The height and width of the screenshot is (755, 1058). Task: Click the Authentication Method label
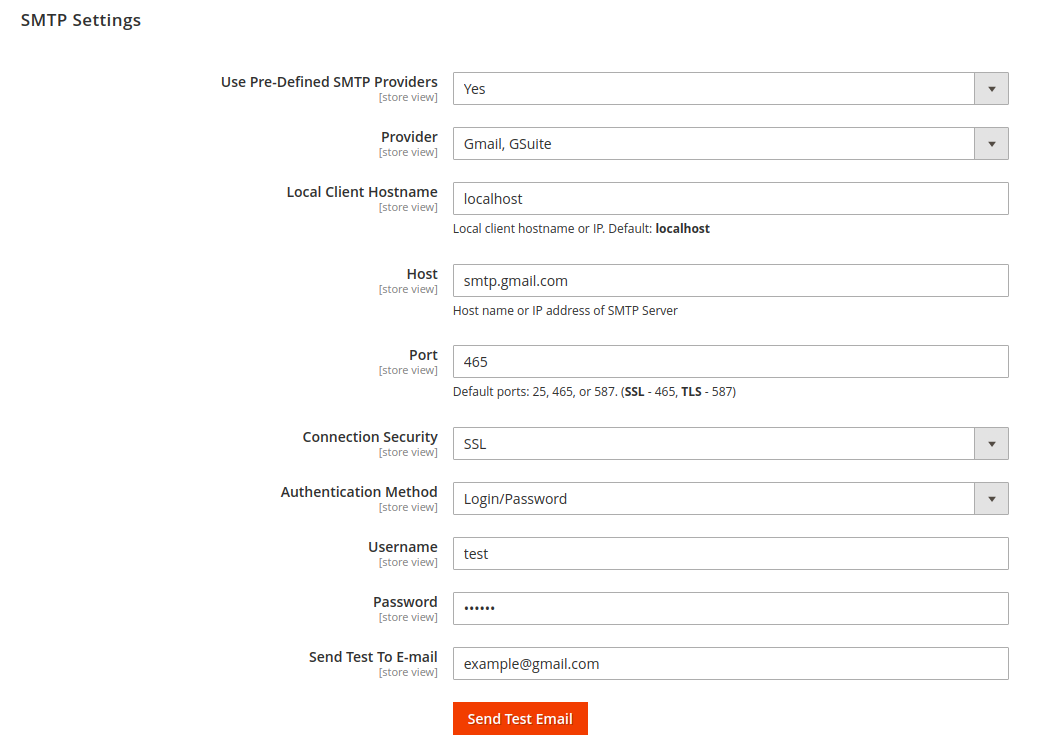pos(359,492)
